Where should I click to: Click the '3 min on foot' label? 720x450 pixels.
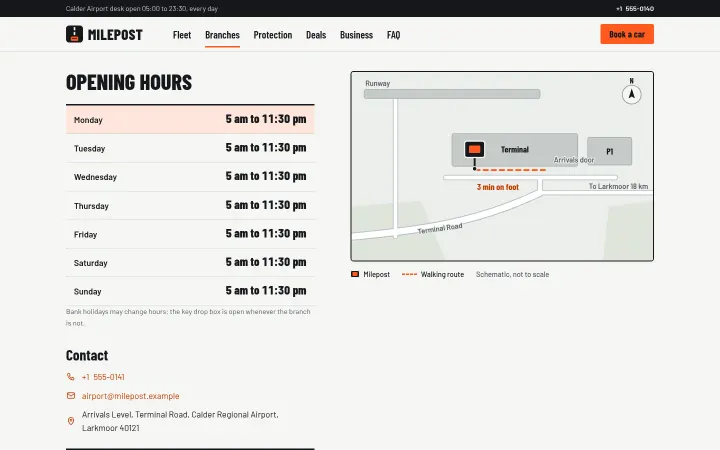(x=498, y=187)
